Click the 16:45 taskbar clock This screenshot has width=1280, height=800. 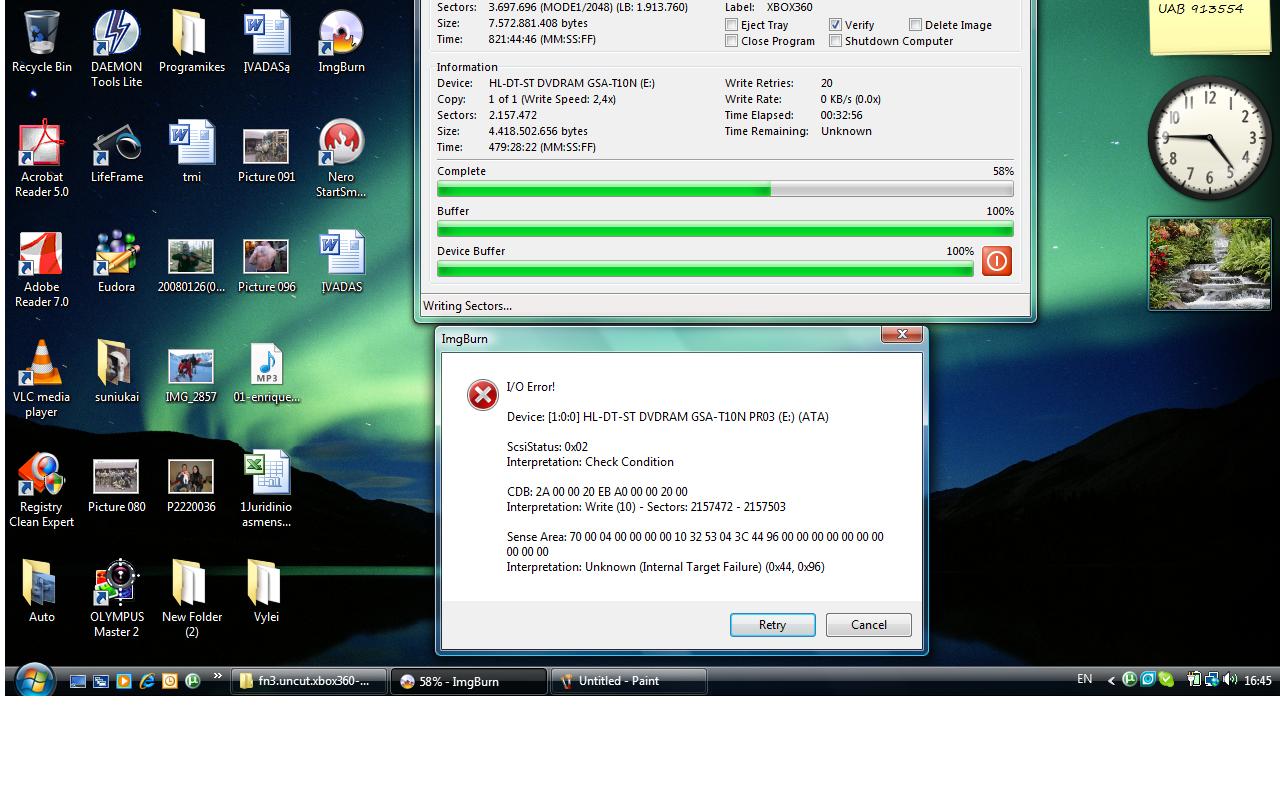click(1257, 680)
